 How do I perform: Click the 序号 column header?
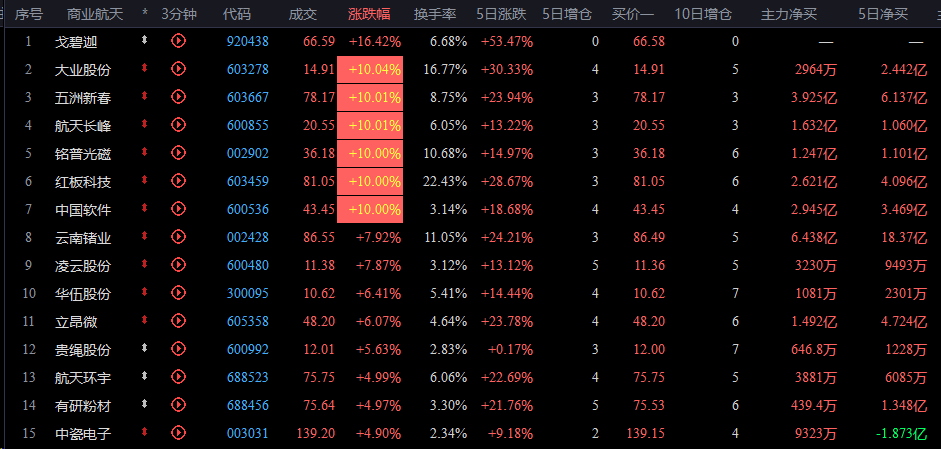click(x=29, y=14)
